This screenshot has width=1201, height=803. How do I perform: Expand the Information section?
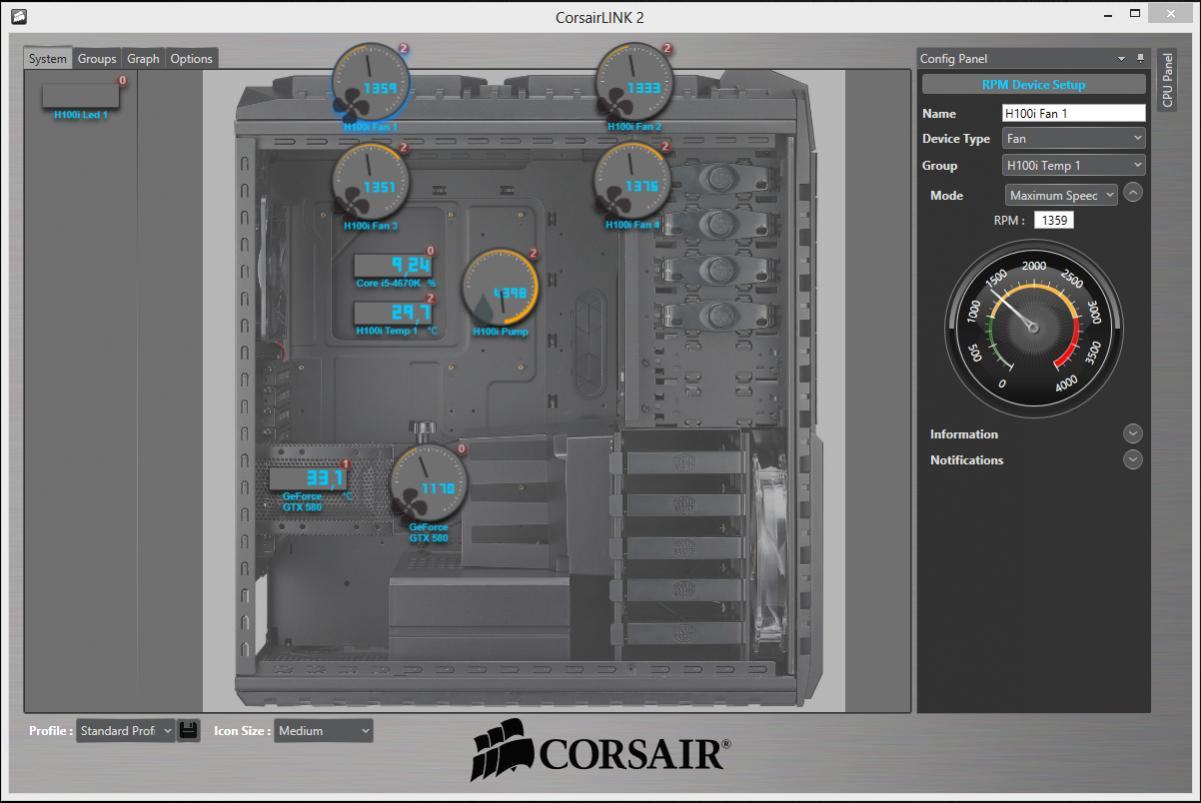(x=1132, y=434)
